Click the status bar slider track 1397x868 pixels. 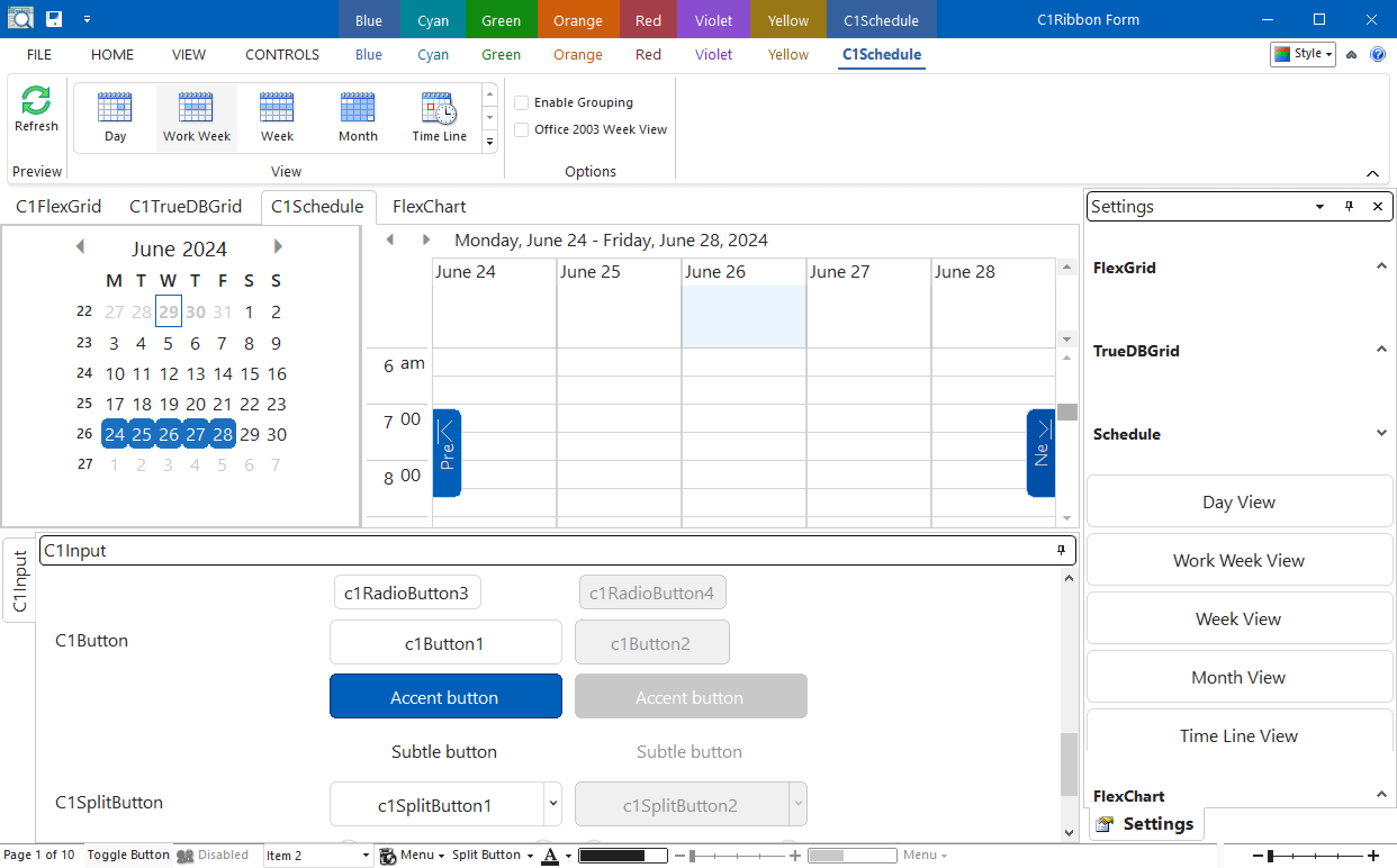point(737,856)
